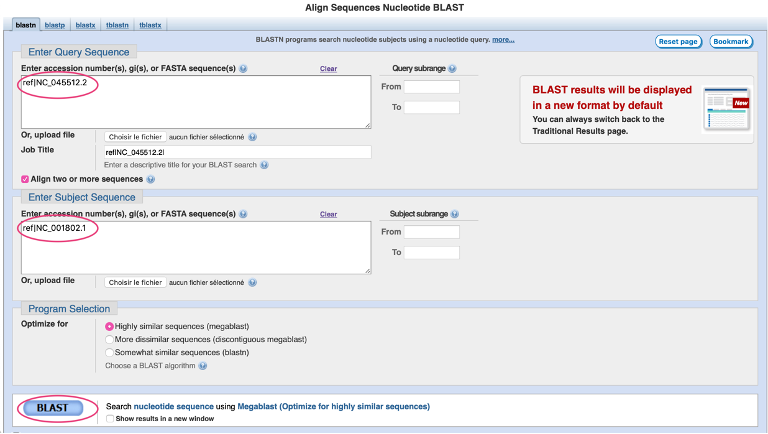Switch to the blastp tab
The width and height of the screenshot is (768, 434).
(x=55, y=25)
